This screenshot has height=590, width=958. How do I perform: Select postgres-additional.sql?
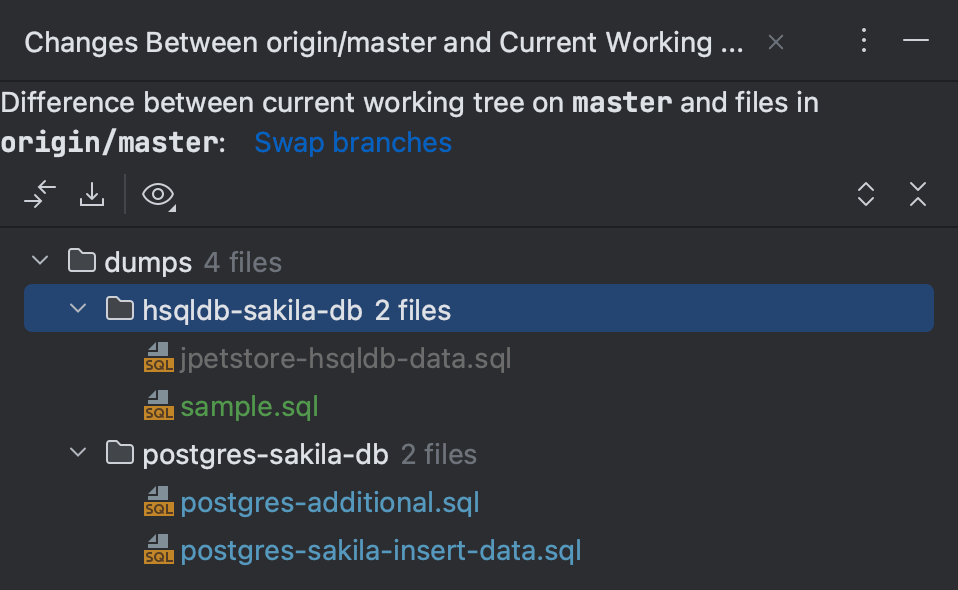pos(329,502)
